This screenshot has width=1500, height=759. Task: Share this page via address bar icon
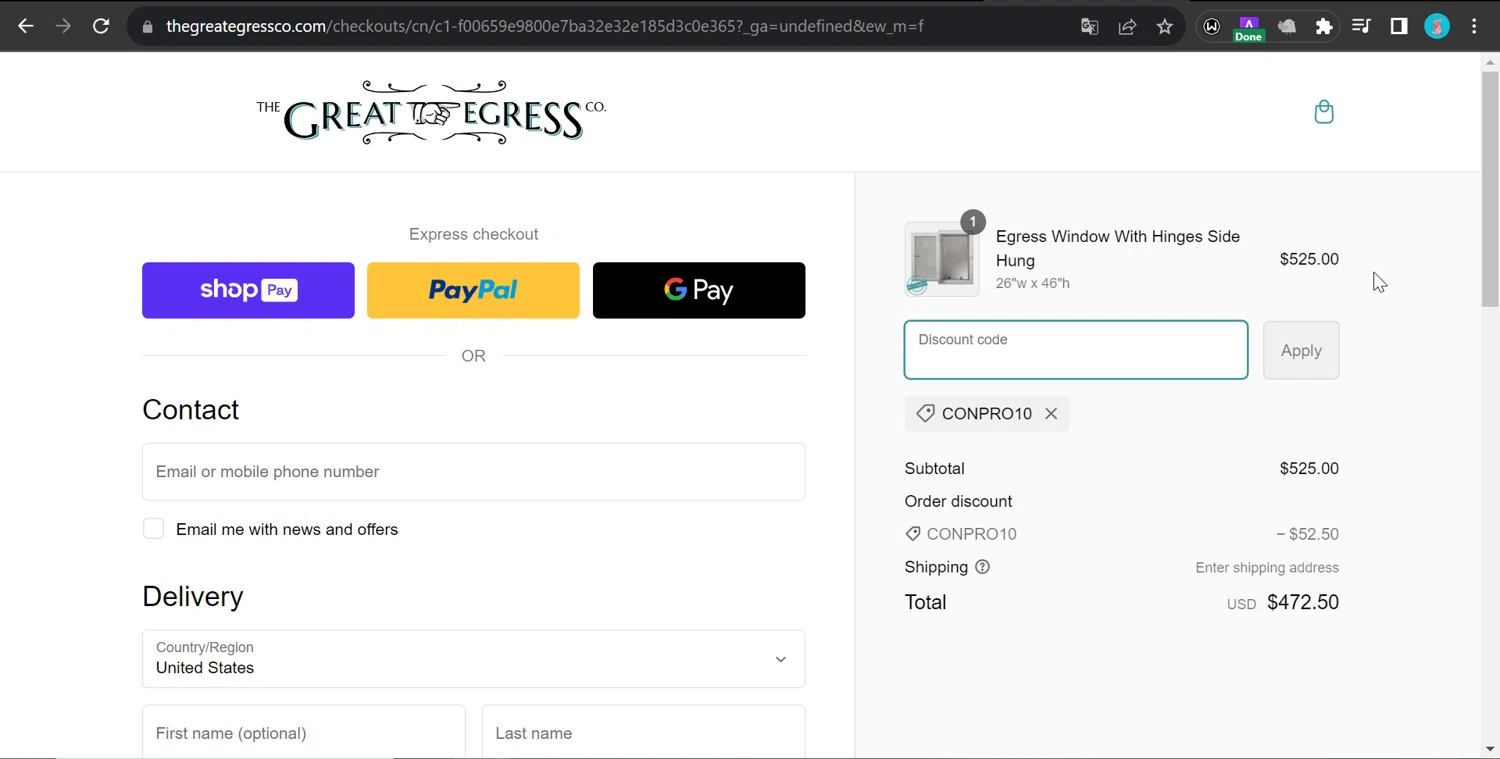pyautogui.click(x=1127, y=27)
